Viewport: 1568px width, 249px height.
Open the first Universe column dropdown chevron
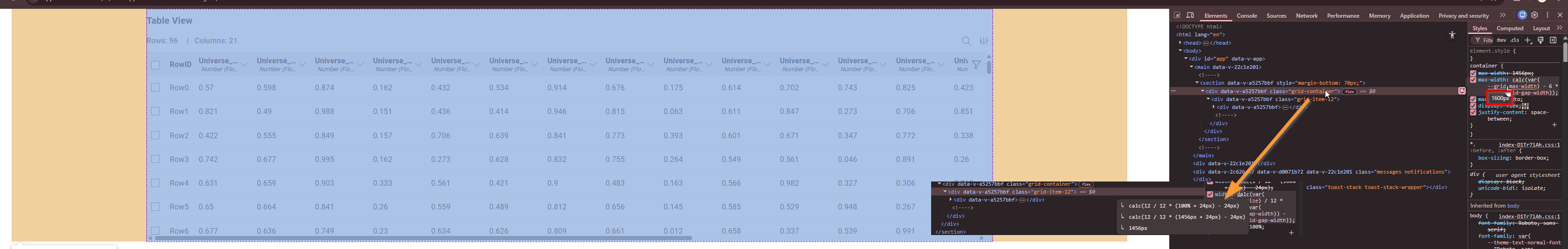[x=244, y=65]
